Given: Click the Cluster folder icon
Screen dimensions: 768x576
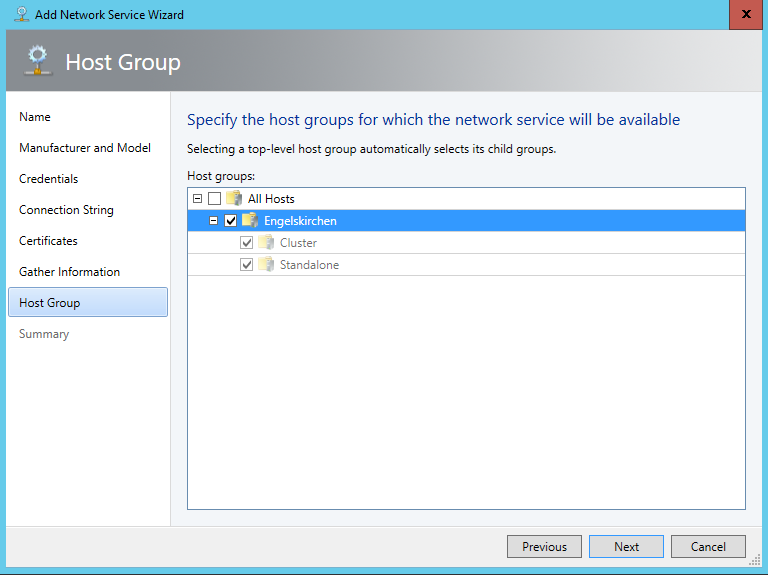Looking at the screenshot, I should (266, 243).
